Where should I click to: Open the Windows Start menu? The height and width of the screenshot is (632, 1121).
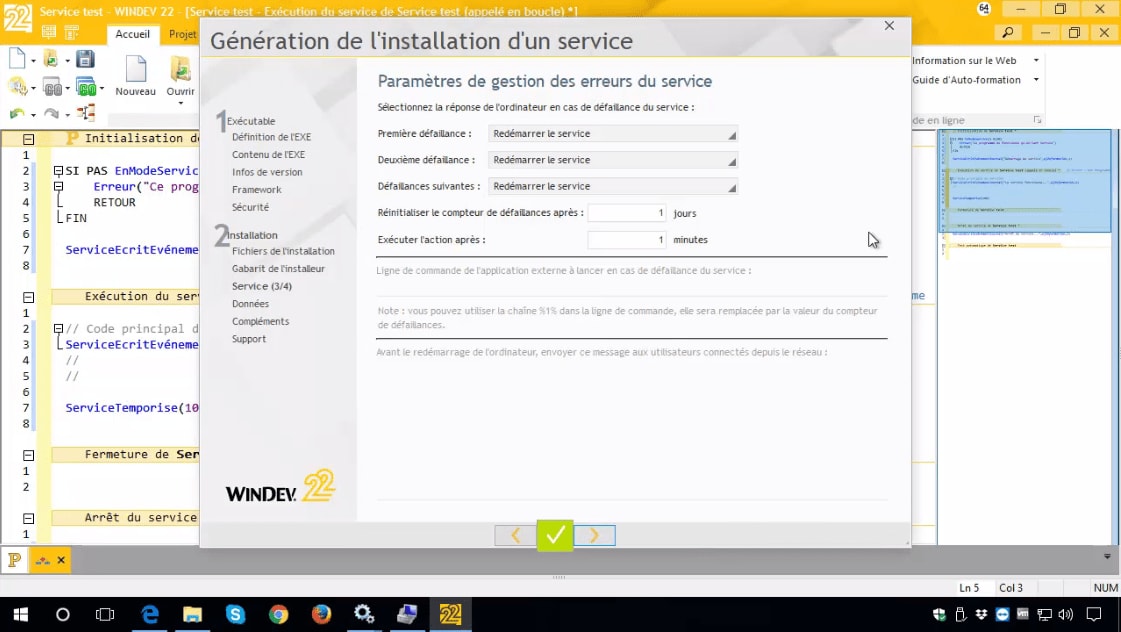click(20, 615)
